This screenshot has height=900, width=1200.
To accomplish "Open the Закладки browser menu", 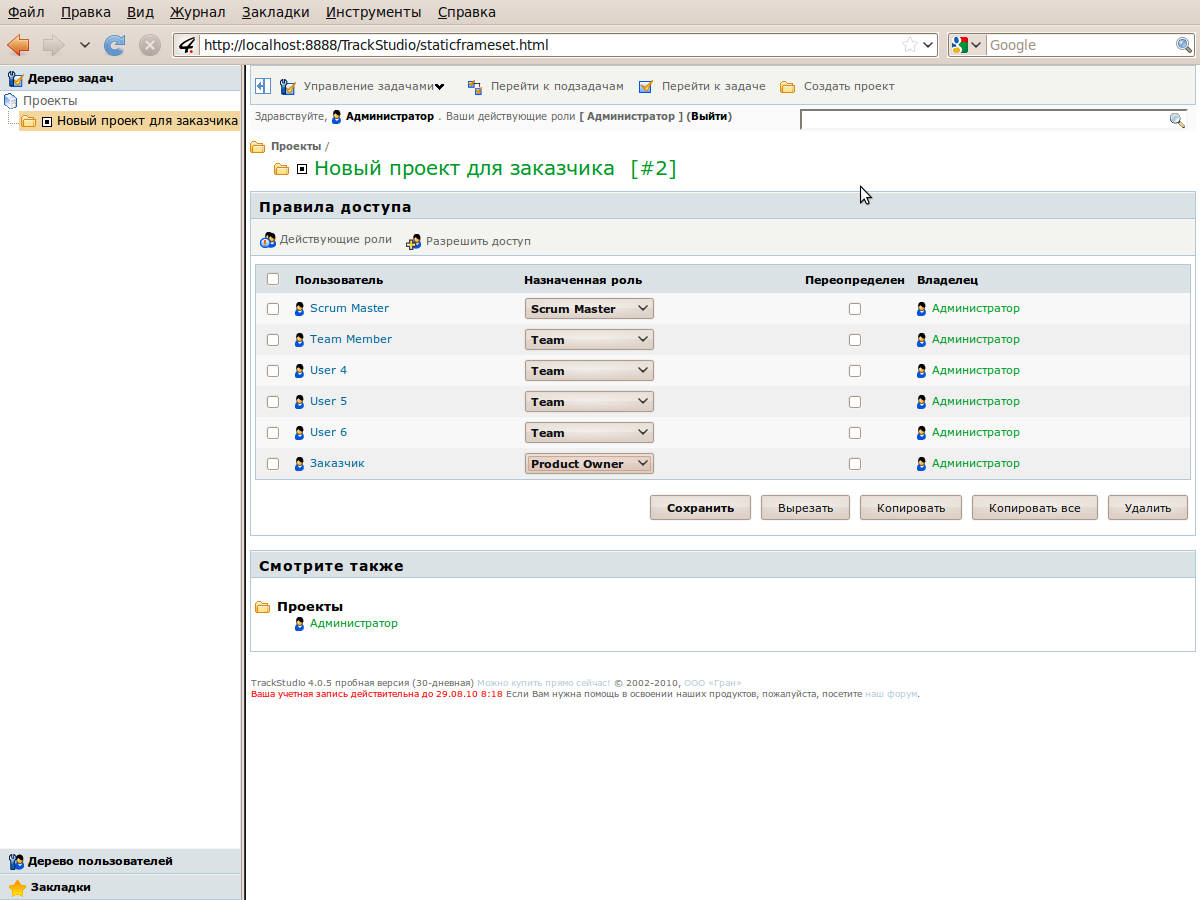I will [x=275, y=12].
